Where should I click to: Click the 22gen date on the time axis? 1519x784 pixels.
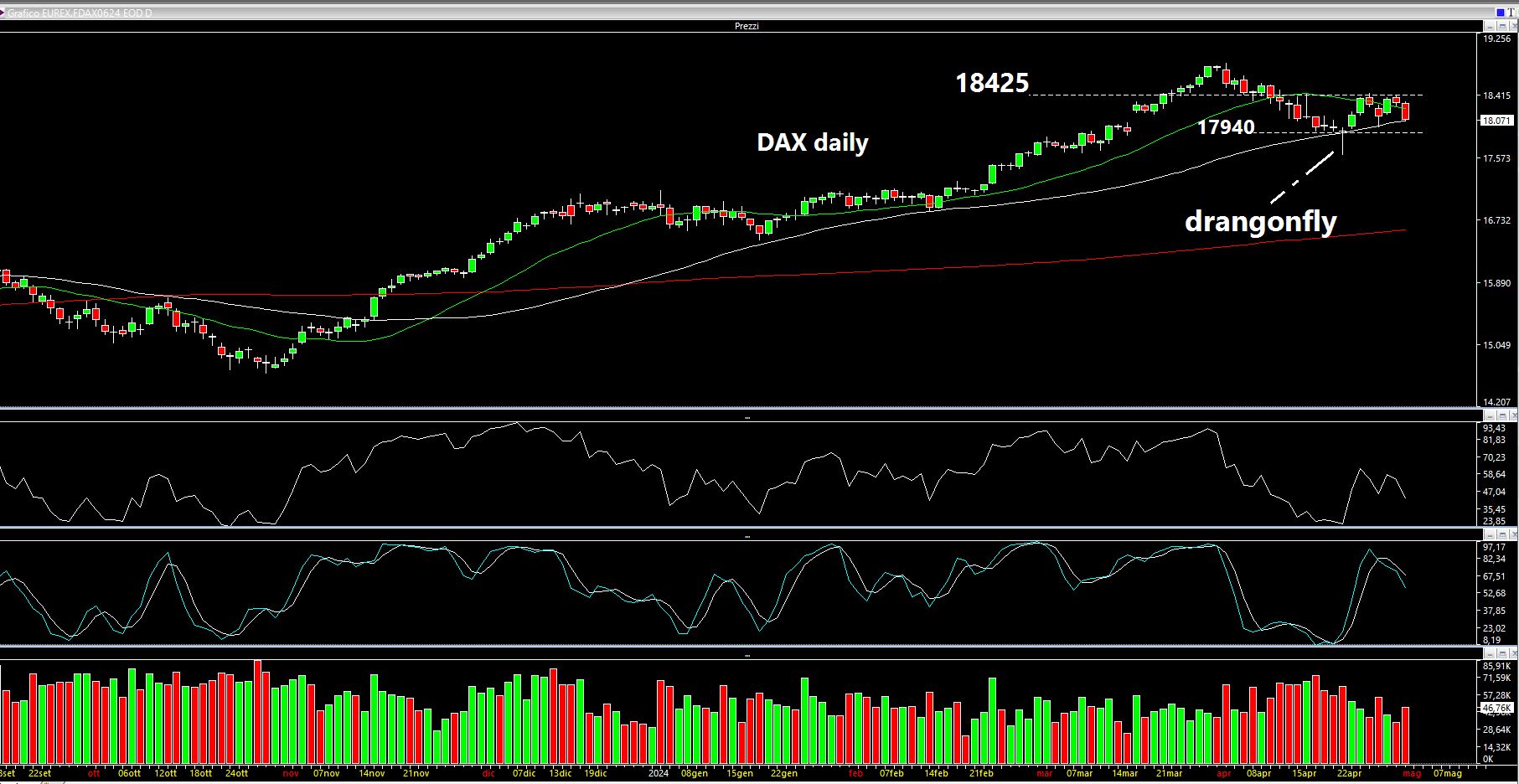(783, 773)
